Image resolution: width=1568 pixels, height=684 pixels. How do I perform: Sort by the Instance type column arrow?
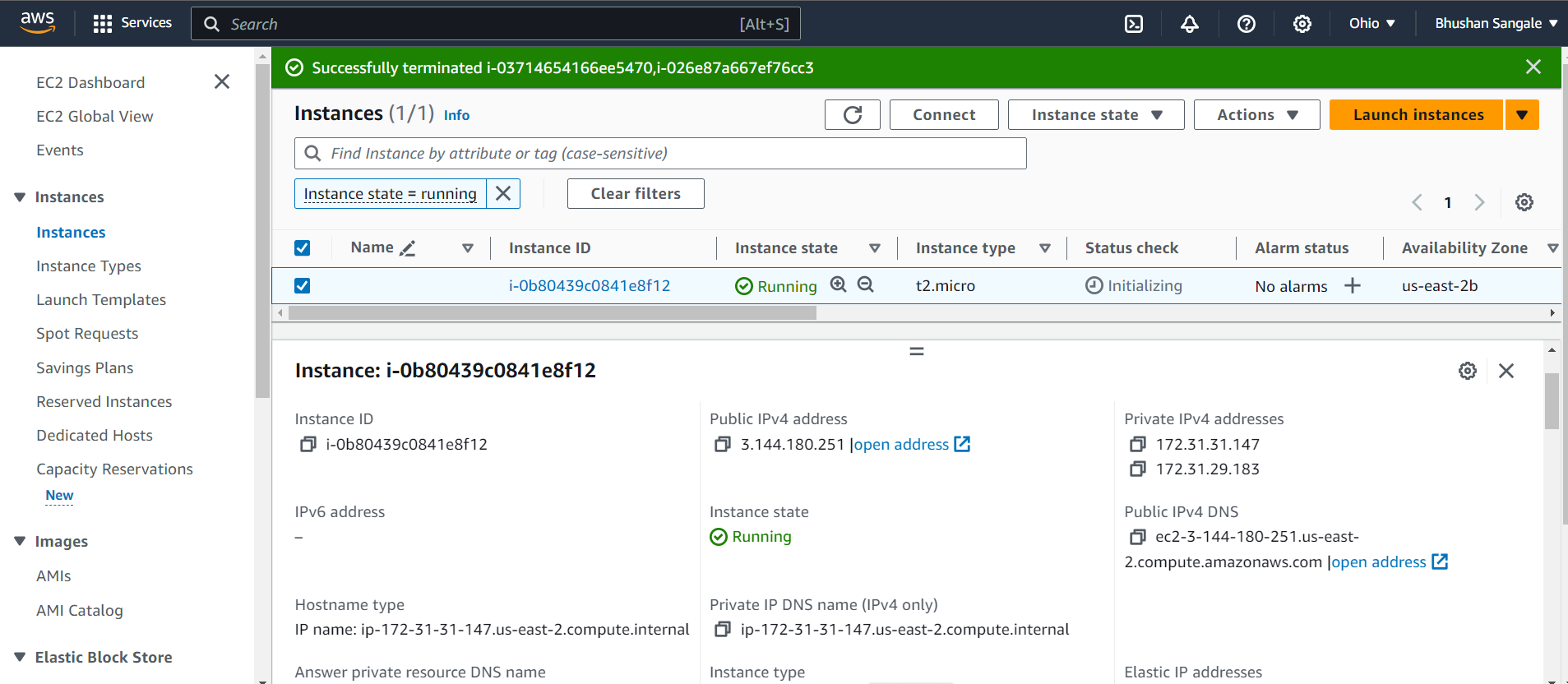[x=1045, y=248]
